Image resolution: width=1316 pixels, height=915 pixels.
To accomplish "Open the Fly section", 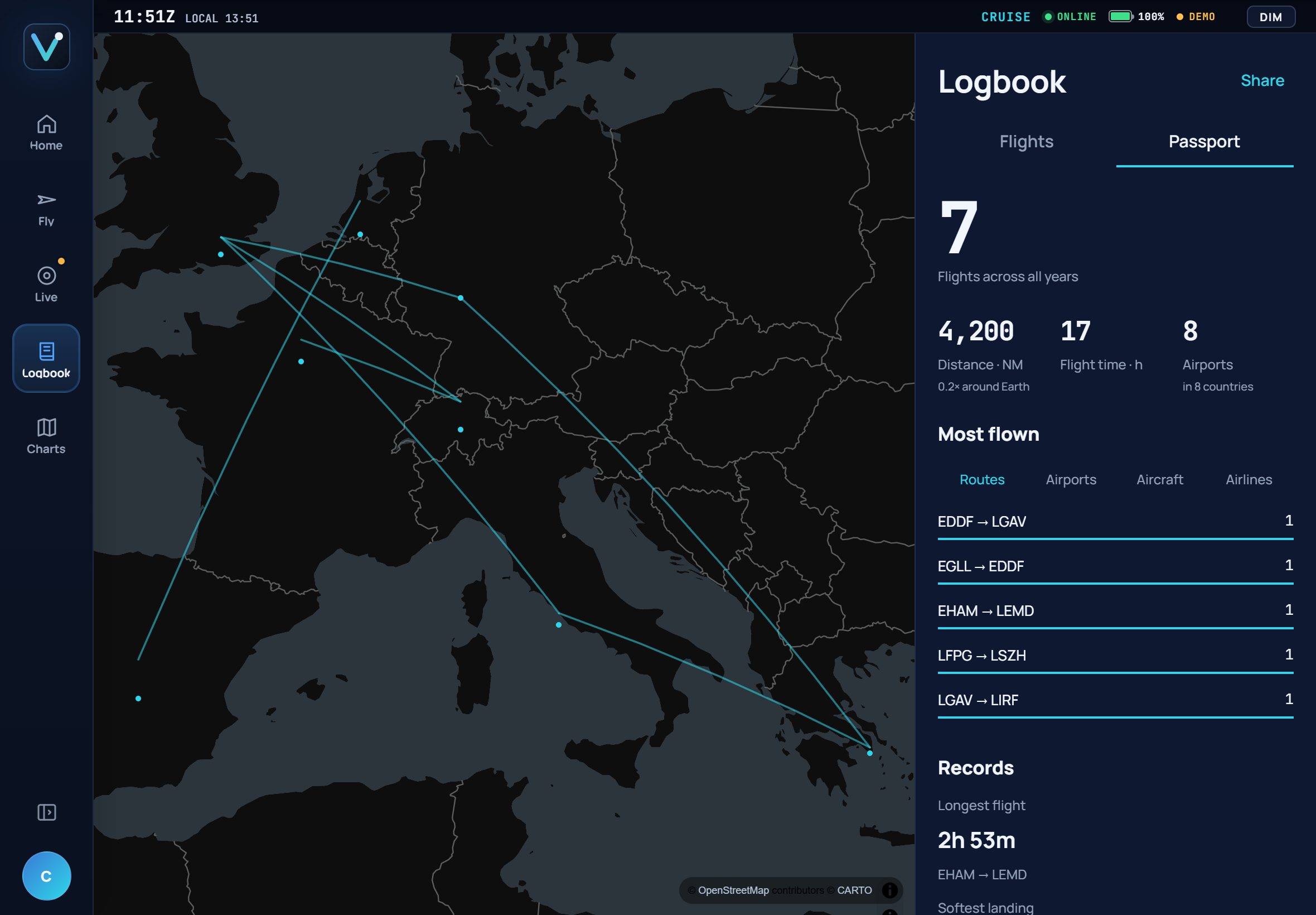I will [46, 209].
